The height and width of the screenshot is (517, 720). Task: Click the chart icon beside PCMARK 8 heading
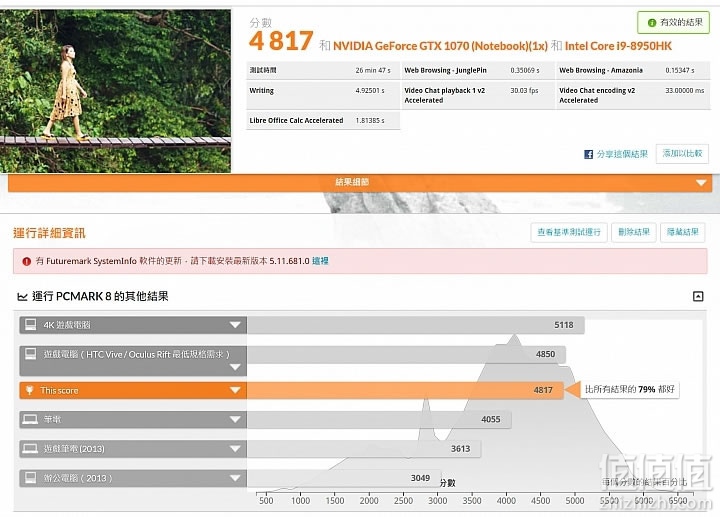(x=22, y=297)
